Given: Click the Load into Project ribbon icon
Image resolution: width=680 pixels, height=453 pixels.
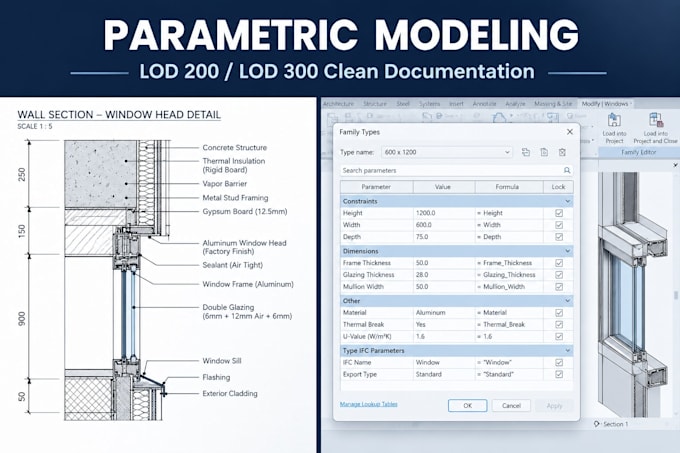Looking at the screenshot, I should point(614,121).
